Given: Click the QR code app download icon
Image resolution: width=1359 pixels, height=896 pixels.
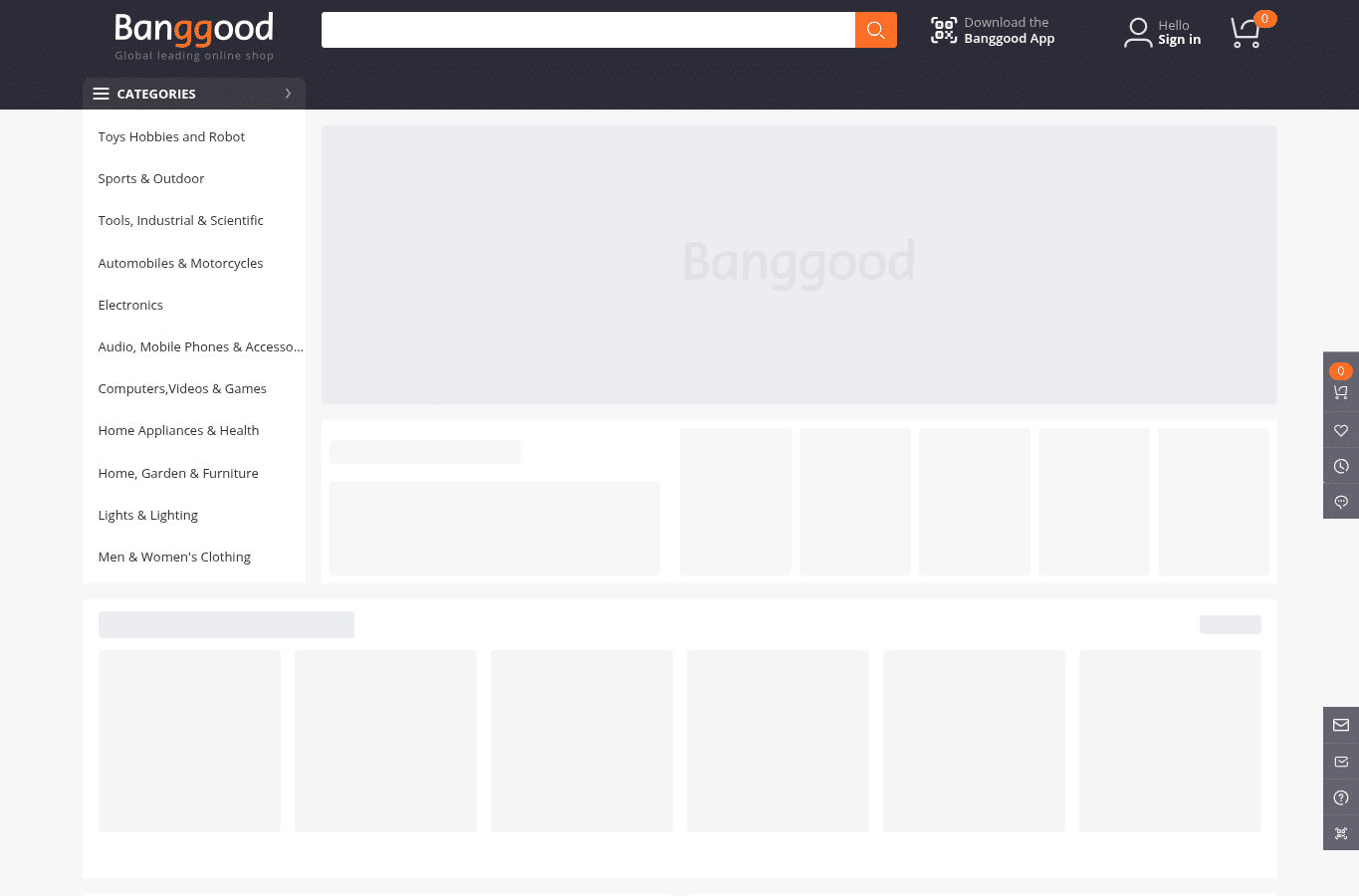Looking at the screenshot, I should click(944, 30).
